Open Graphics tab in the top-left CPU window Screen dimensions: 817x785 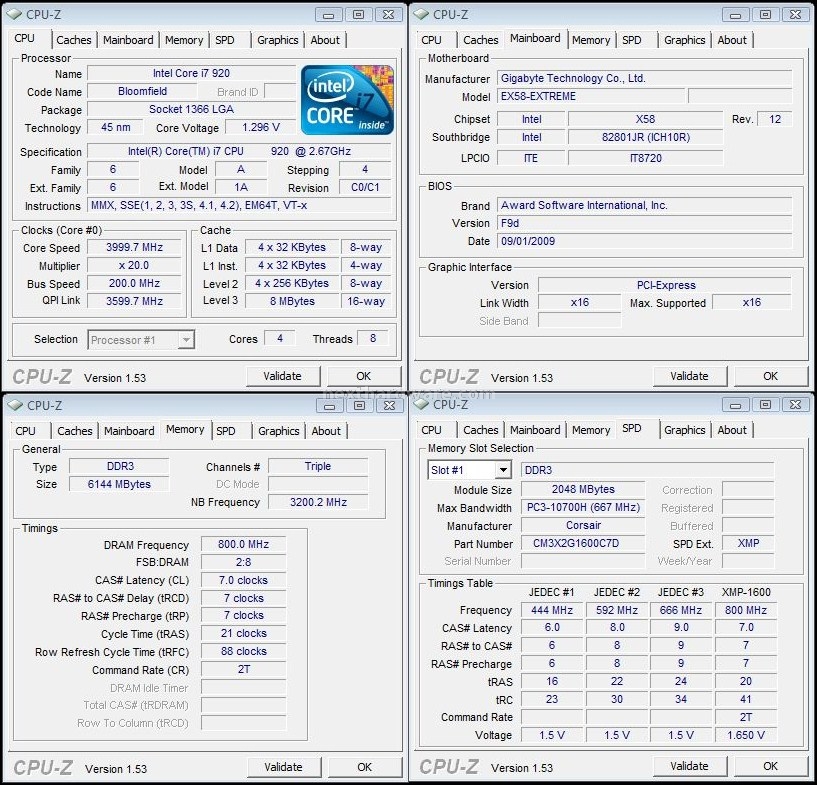278,40
